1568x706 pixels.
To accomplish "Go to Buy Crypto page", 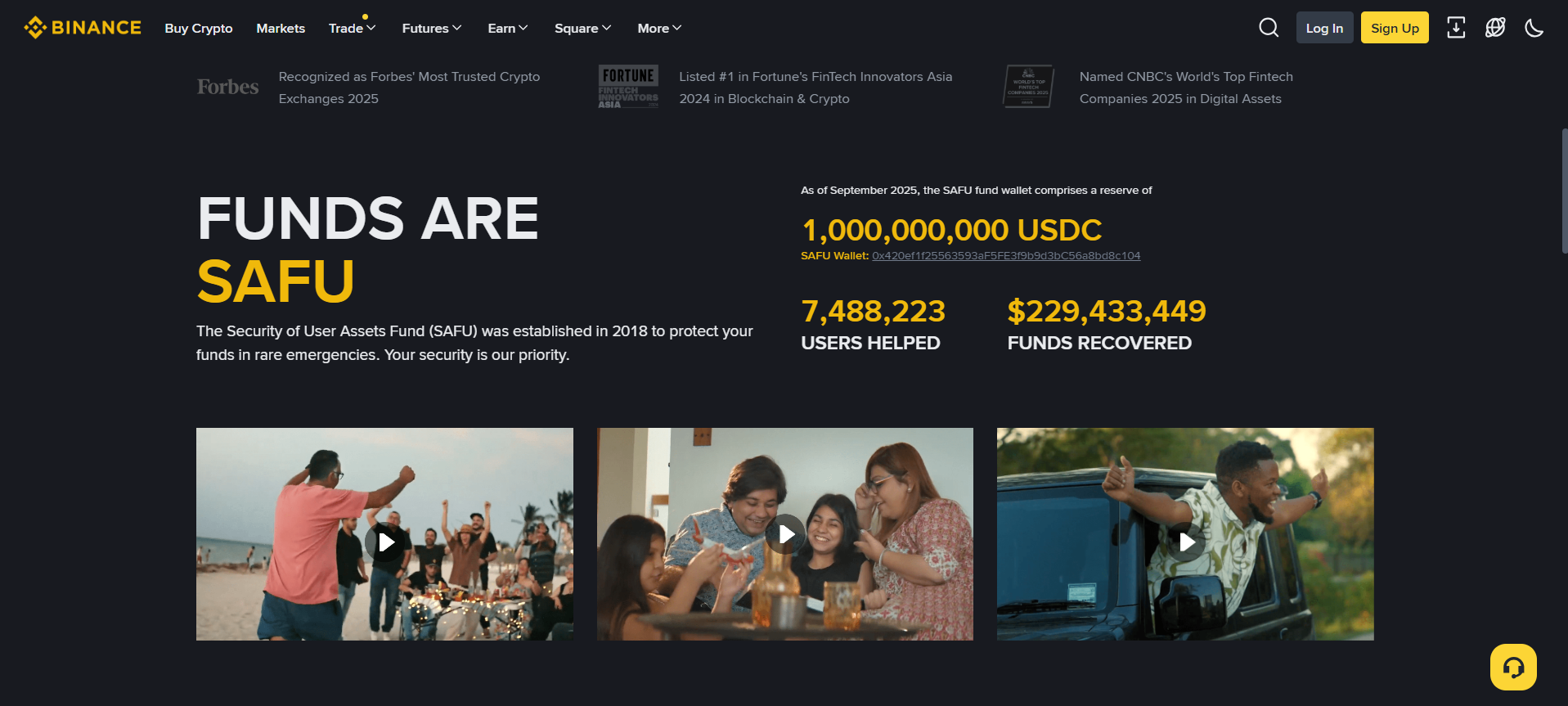I will click(199, 29).
